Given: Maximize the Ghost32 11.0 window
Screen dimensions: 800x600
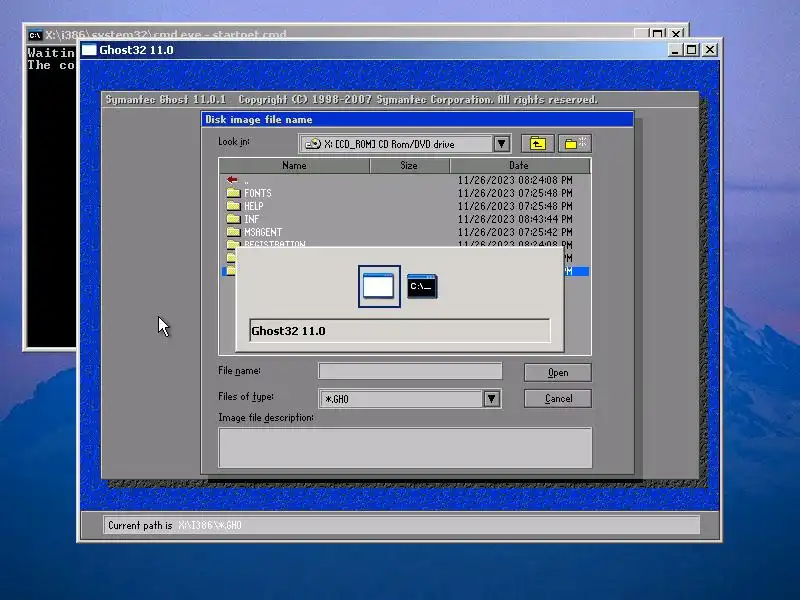Looking at the screenshot, I should click(691, 50).
